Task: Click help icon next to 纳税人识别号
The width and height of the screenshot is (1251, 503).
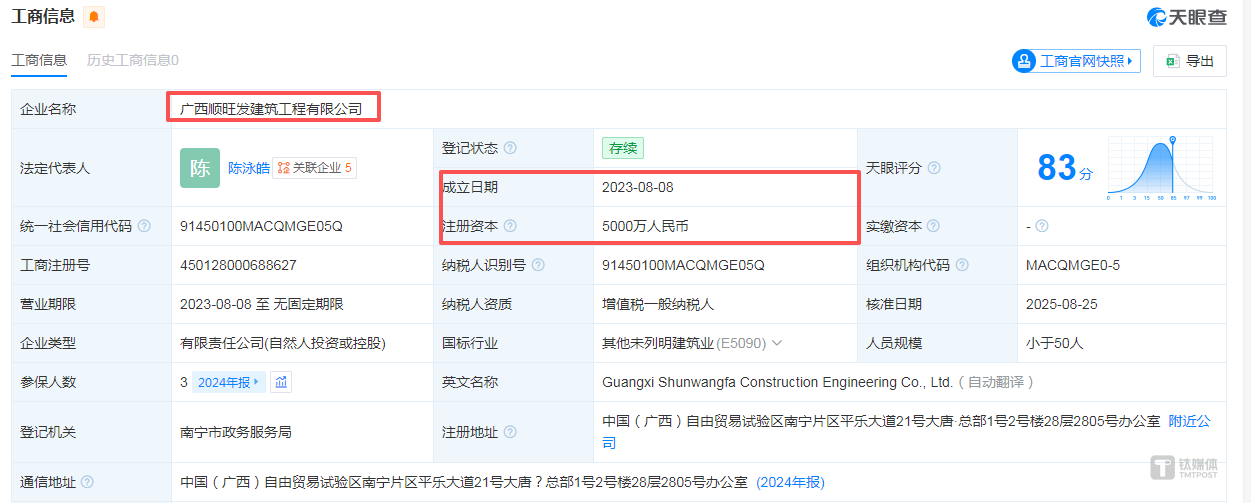Action: (538, 265)
